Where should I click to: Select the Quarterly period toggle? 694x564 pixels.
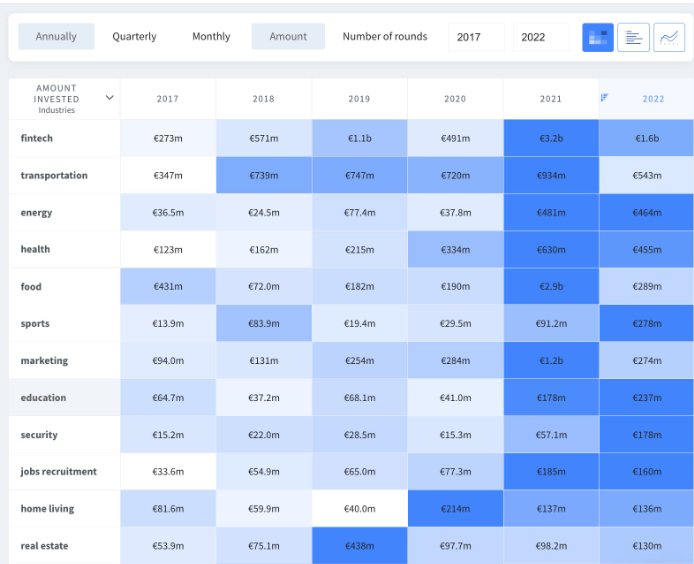tap(134, 37)
